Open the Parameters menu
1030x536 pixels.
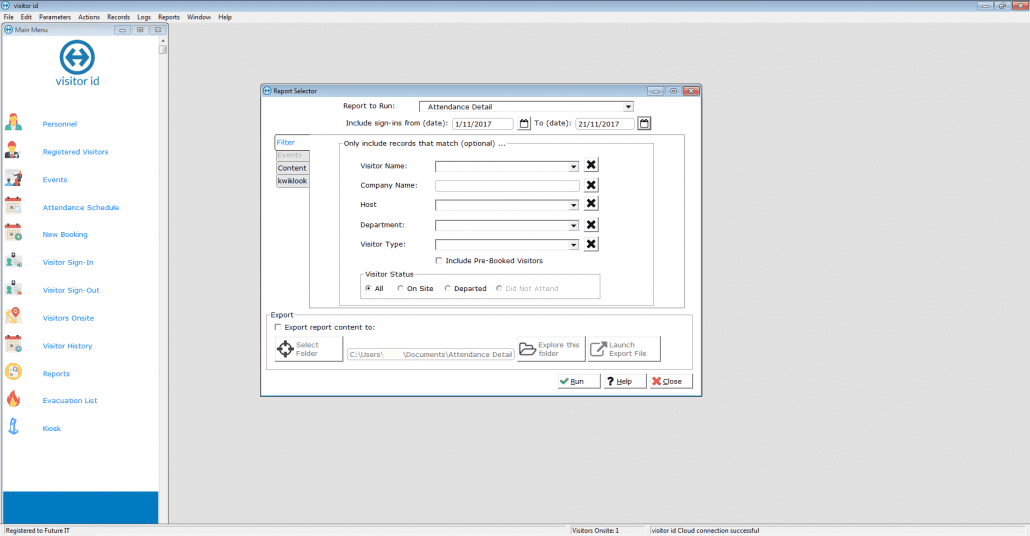55,17
